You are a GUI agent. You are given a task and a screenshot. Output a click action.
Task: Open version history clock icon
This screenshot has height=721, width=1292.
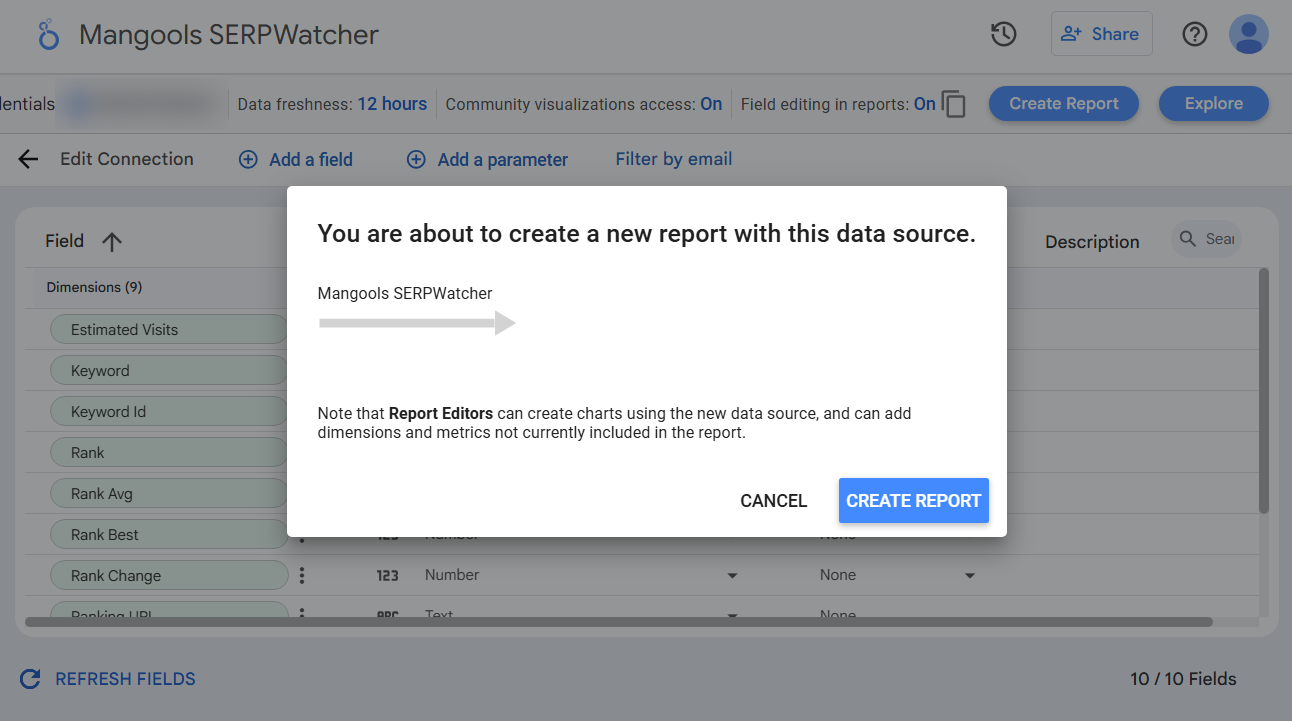pos(1003,34)
